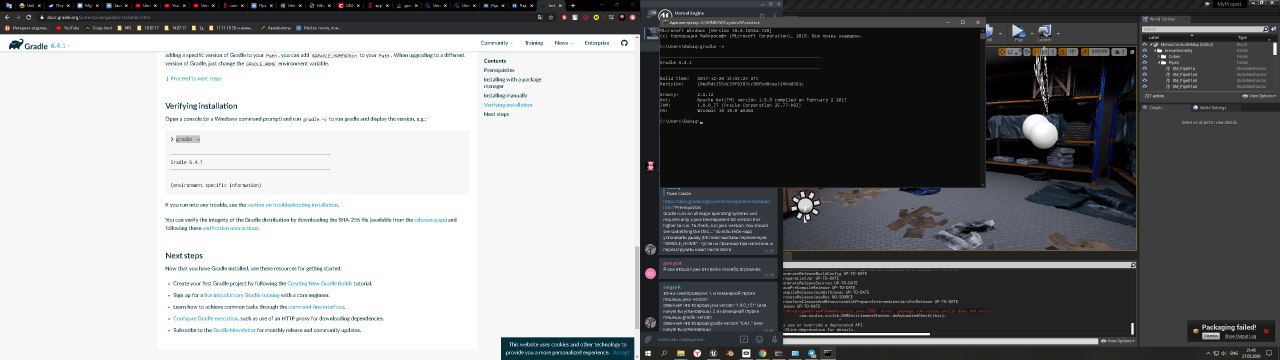Switch to the World Settings tab
1280x360 pixels.
pyautogui.click(x=1212, y=107)
